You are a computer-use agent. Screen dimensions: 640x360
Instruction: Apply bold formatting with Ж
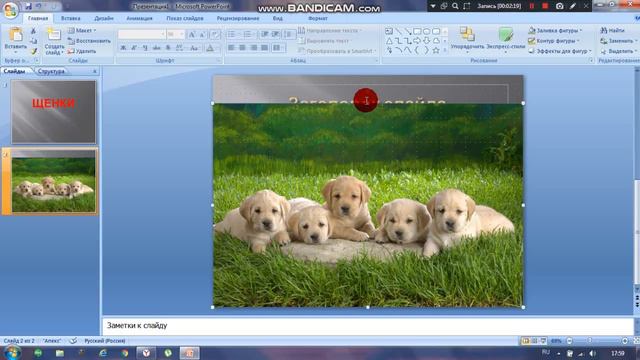coord(123,48)
